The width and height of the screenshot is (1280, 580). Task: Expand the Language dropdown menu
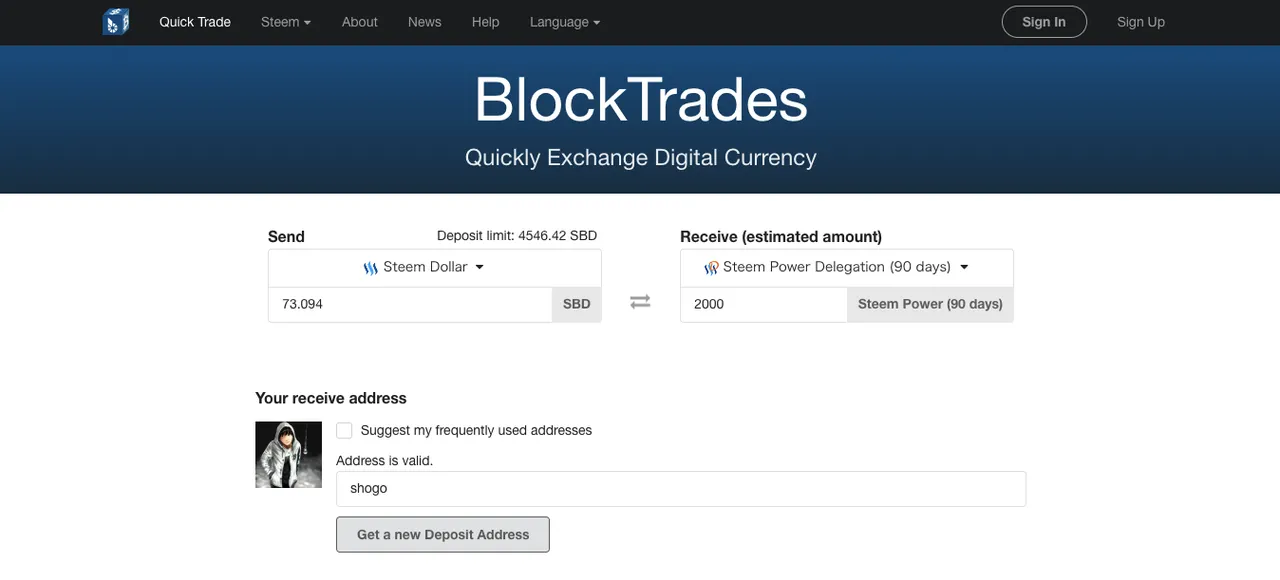[565, 22]
